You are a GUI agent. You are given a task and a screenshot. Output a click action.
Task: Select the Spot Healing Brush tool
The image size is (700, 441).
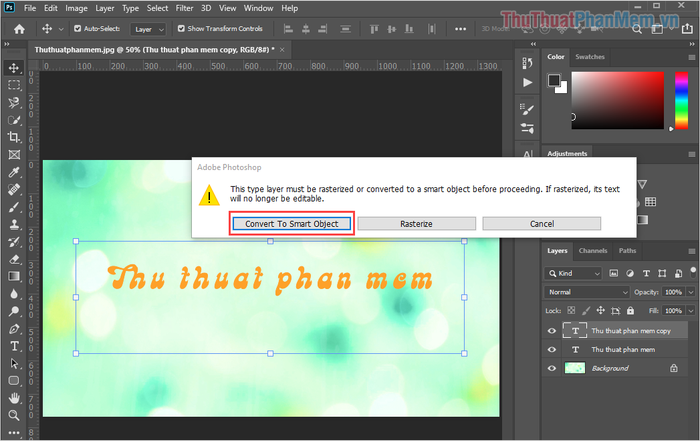click(14, 189)
